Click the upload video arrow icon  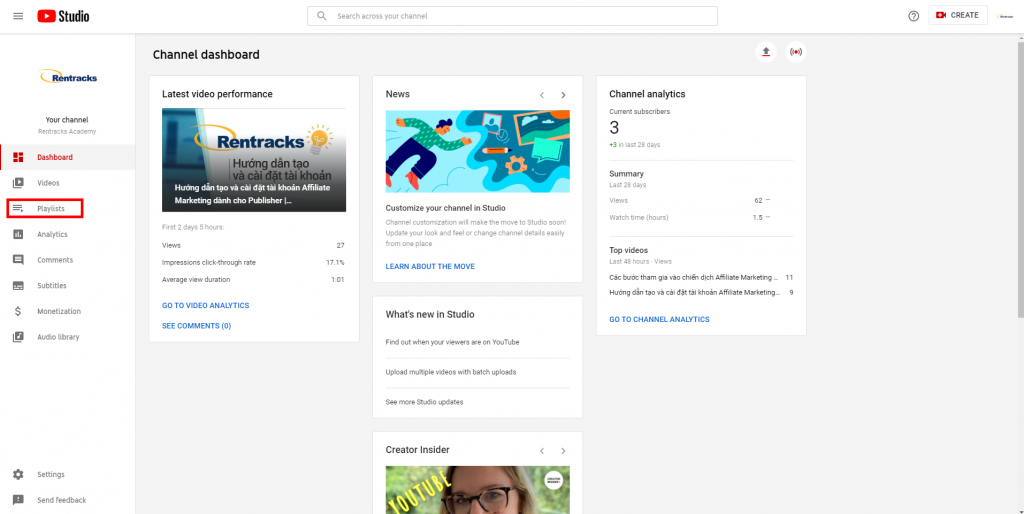pos(766,52)
